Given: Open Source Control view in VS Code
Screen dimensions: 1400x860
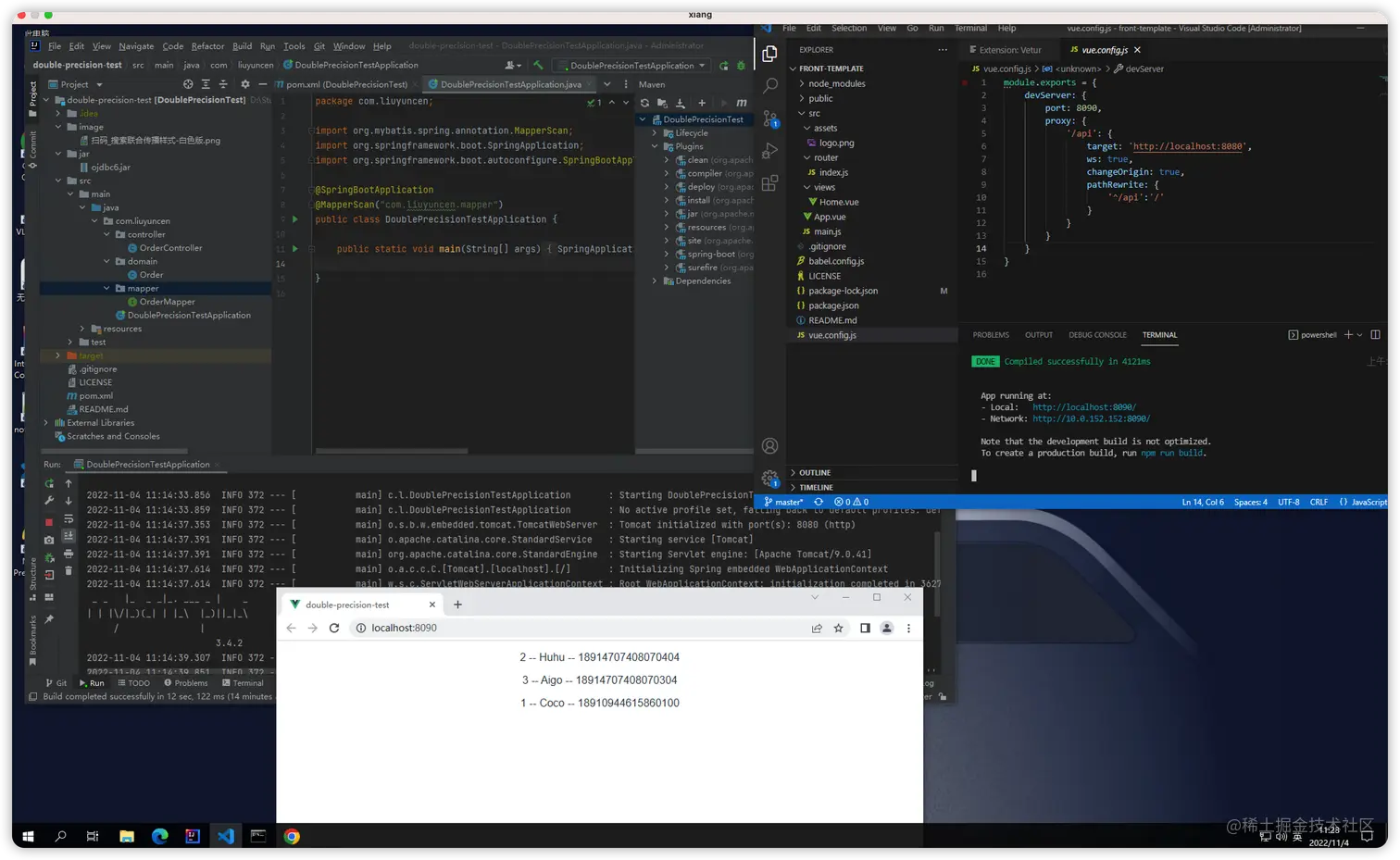Looking at the screenshot, I should pos(769,118).
